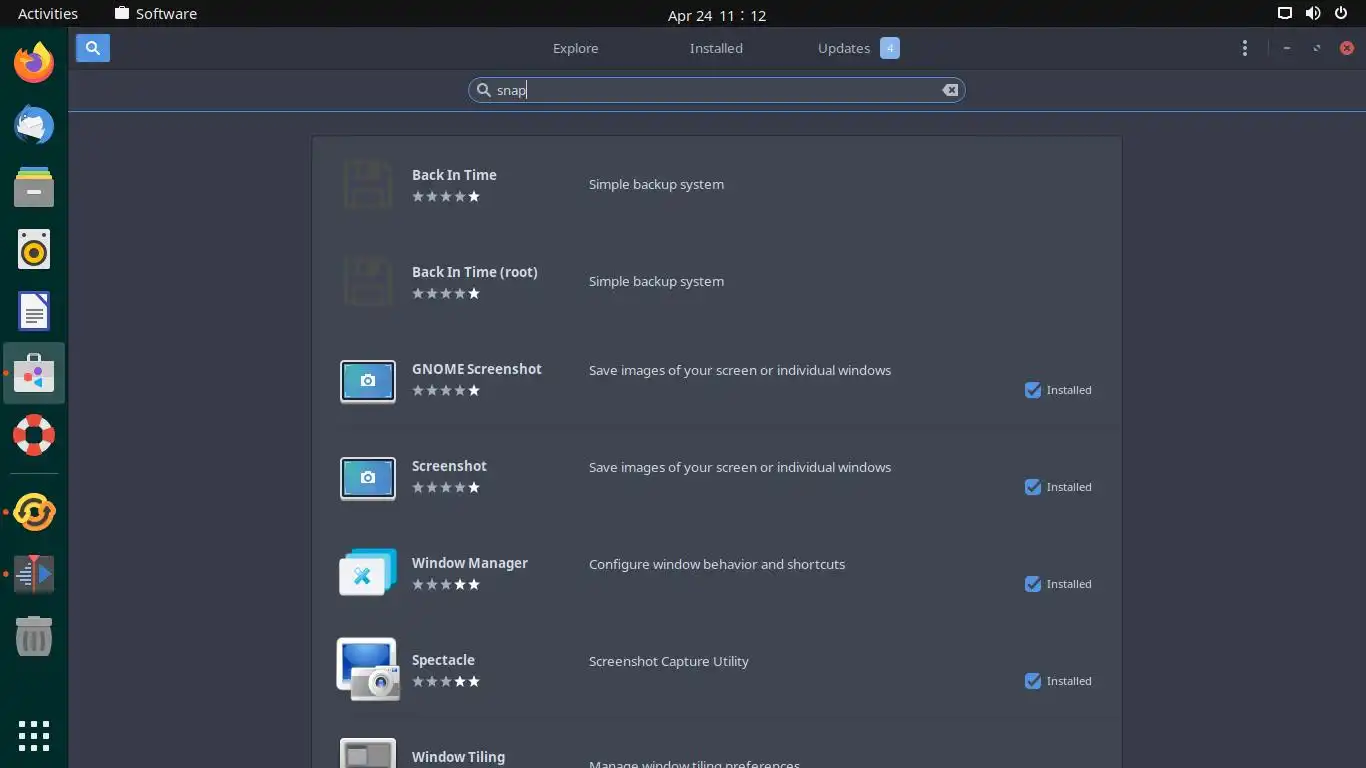The height and width of the screenshot is (768, 1366).
Task: Open the Trash from the dock
Action: coord(34,636)
